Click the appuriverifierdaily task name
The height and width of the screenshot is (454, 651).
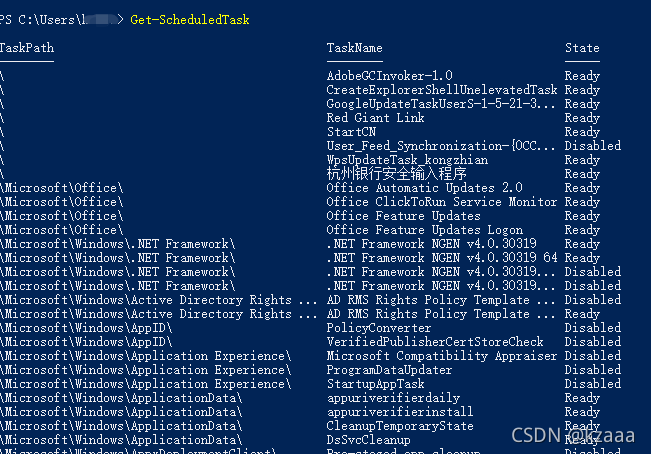coord(393,398)
